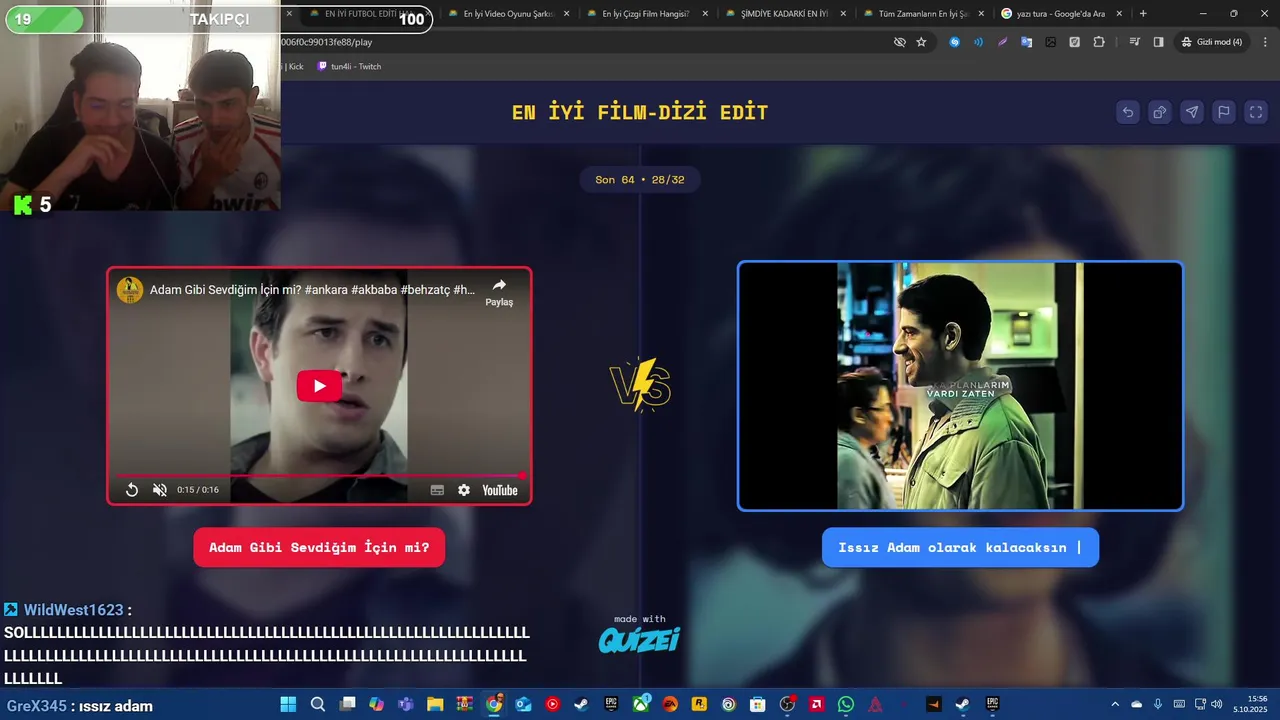The height and width of the screenshot is (720, 1280).
Task: Open the Windows Start menu
Action: coord(288,704)
